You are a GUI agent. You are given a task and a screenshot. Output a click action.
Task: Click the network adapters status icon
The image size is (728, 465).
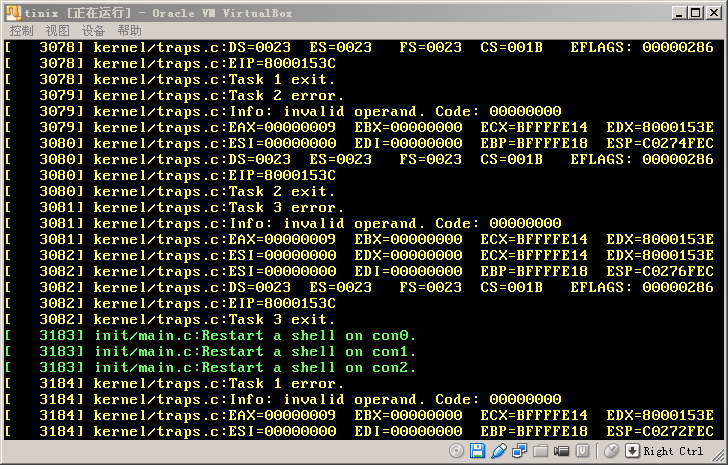(x=519, y=451)
